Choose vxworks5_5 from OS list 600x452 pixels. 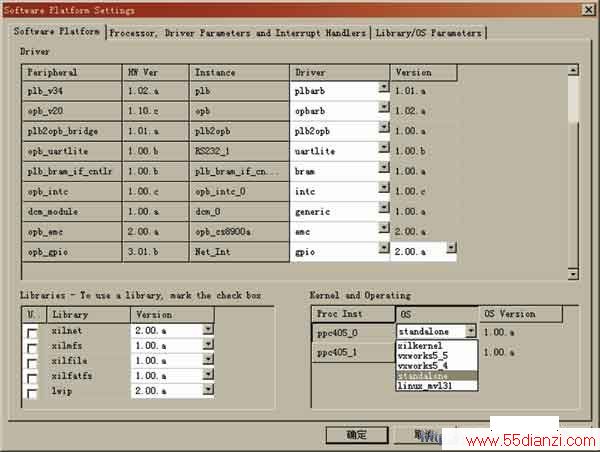click(437, 356)
